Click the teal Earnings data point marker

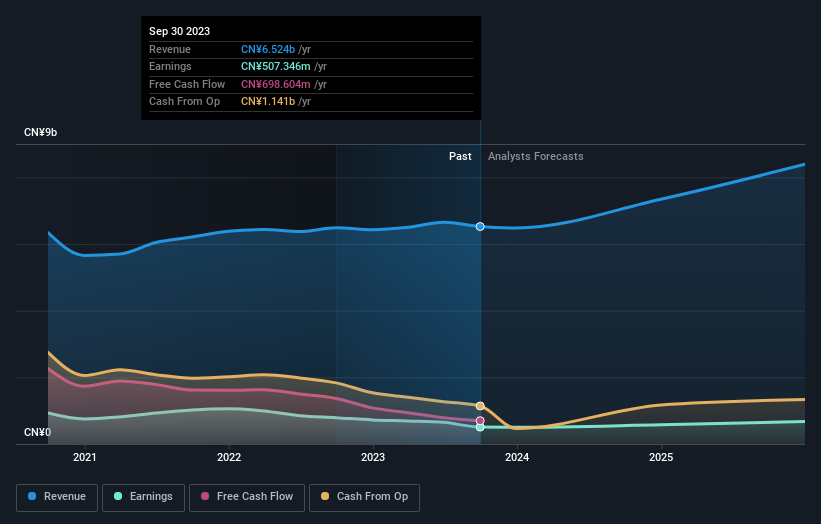point(480,428)
